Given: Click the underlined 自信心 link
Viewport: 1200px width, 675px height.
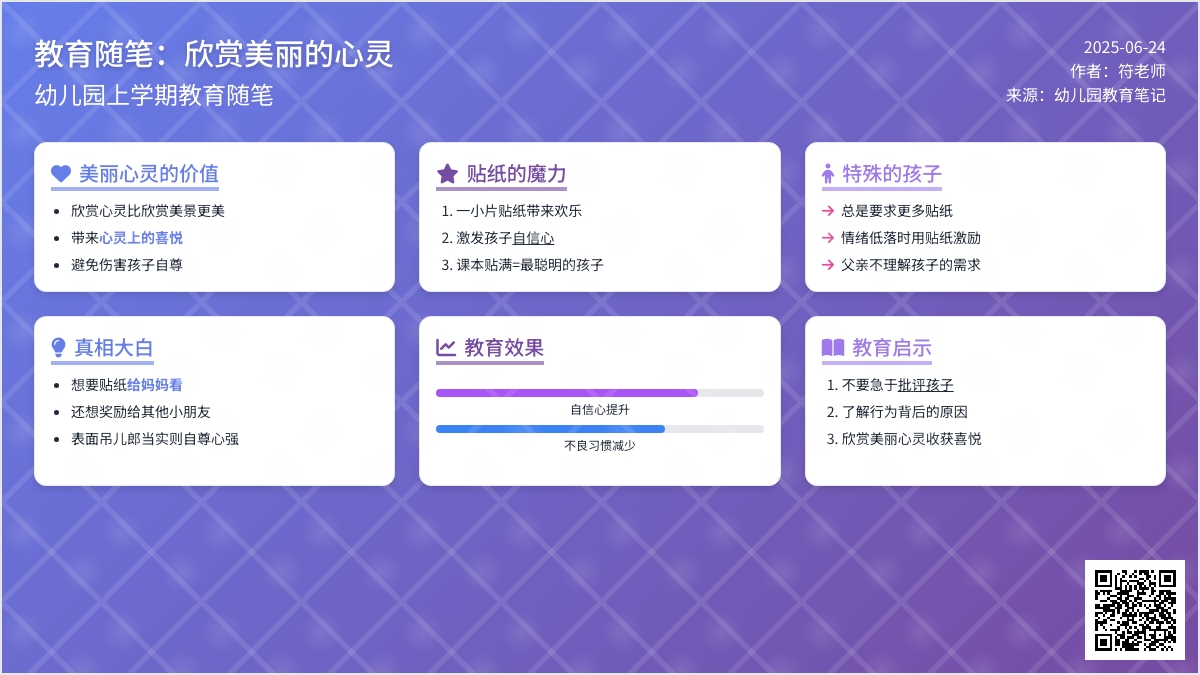Looking at the screenshot, I should (533, 238).
